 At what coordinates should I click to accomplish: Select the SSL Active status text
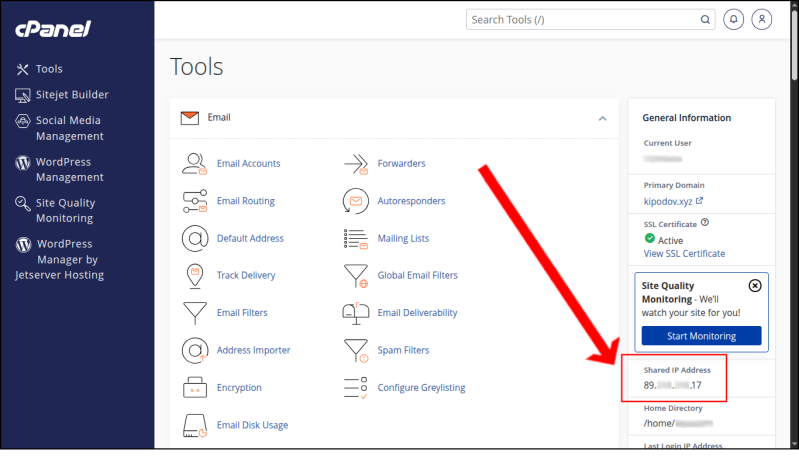pyautogui.click(x=670, y=240)
